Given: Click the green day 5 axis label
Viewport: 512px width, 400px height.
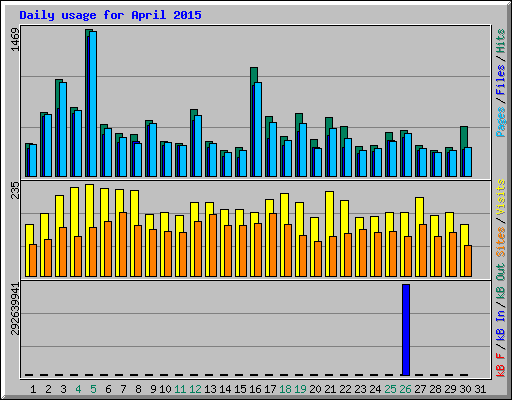Looking at the screenshot, I should pyautogui.click(x=93, y=389).
